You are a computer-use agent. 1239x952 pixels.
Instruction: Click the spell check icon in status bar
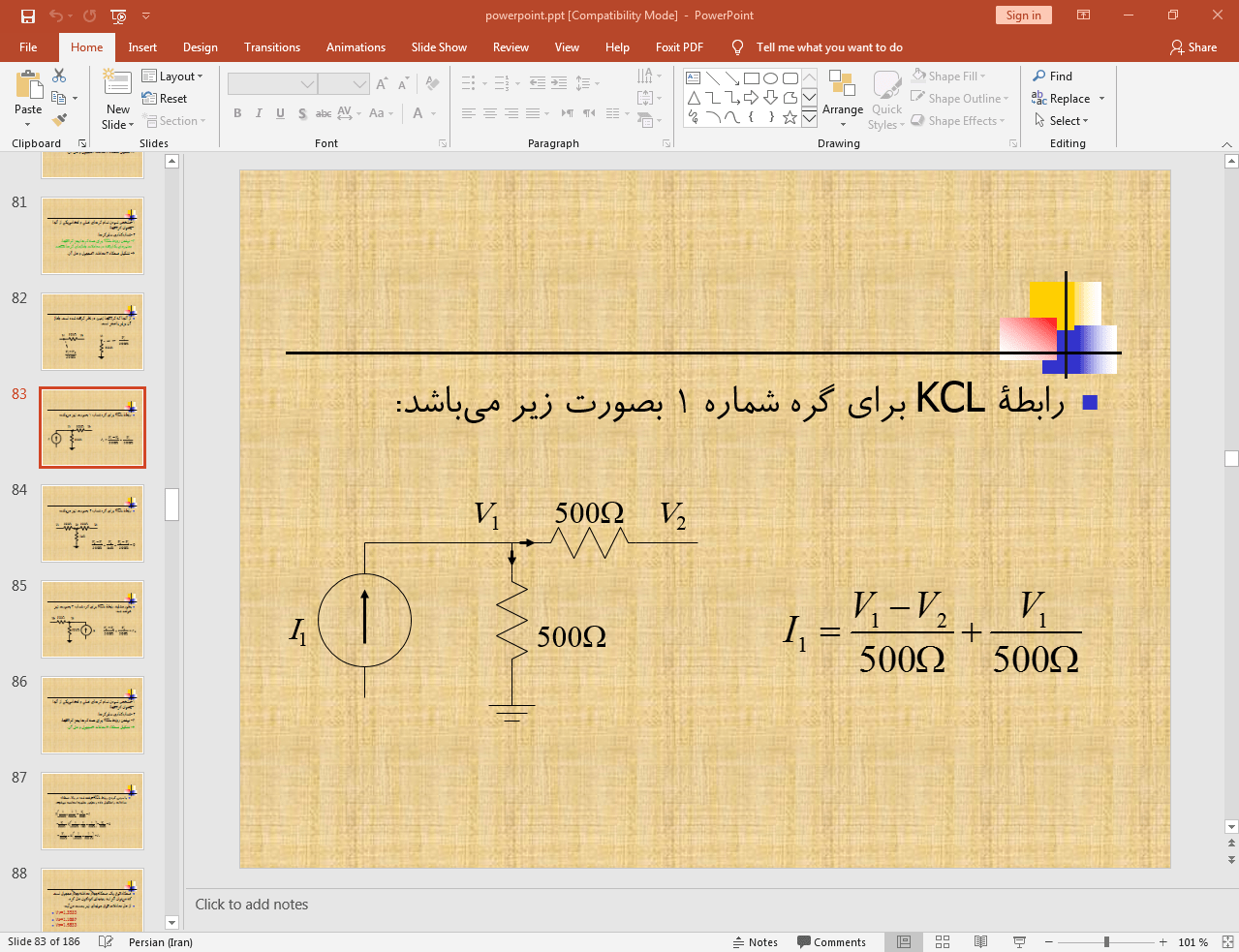click(107, 941)
